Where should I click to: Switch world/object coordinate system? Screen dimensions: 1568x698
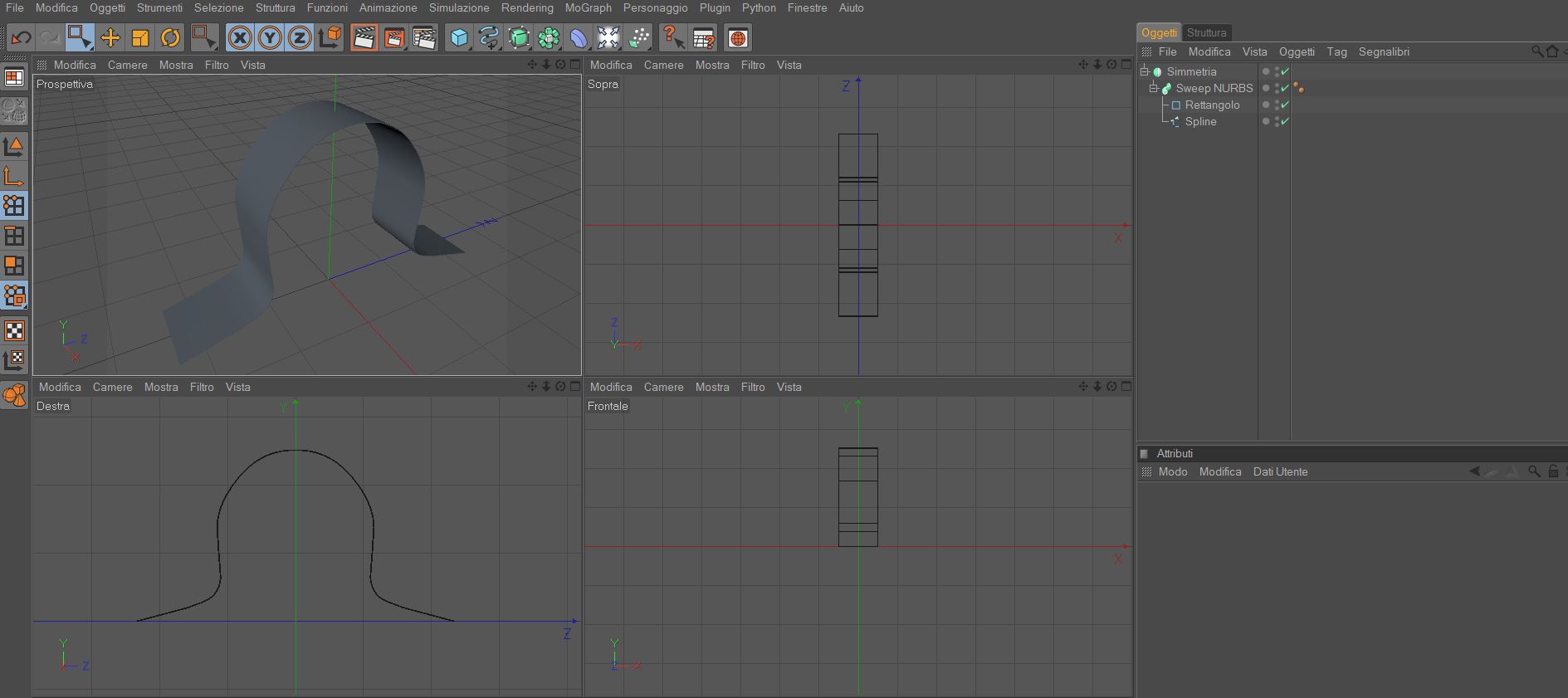coord(330,37)
